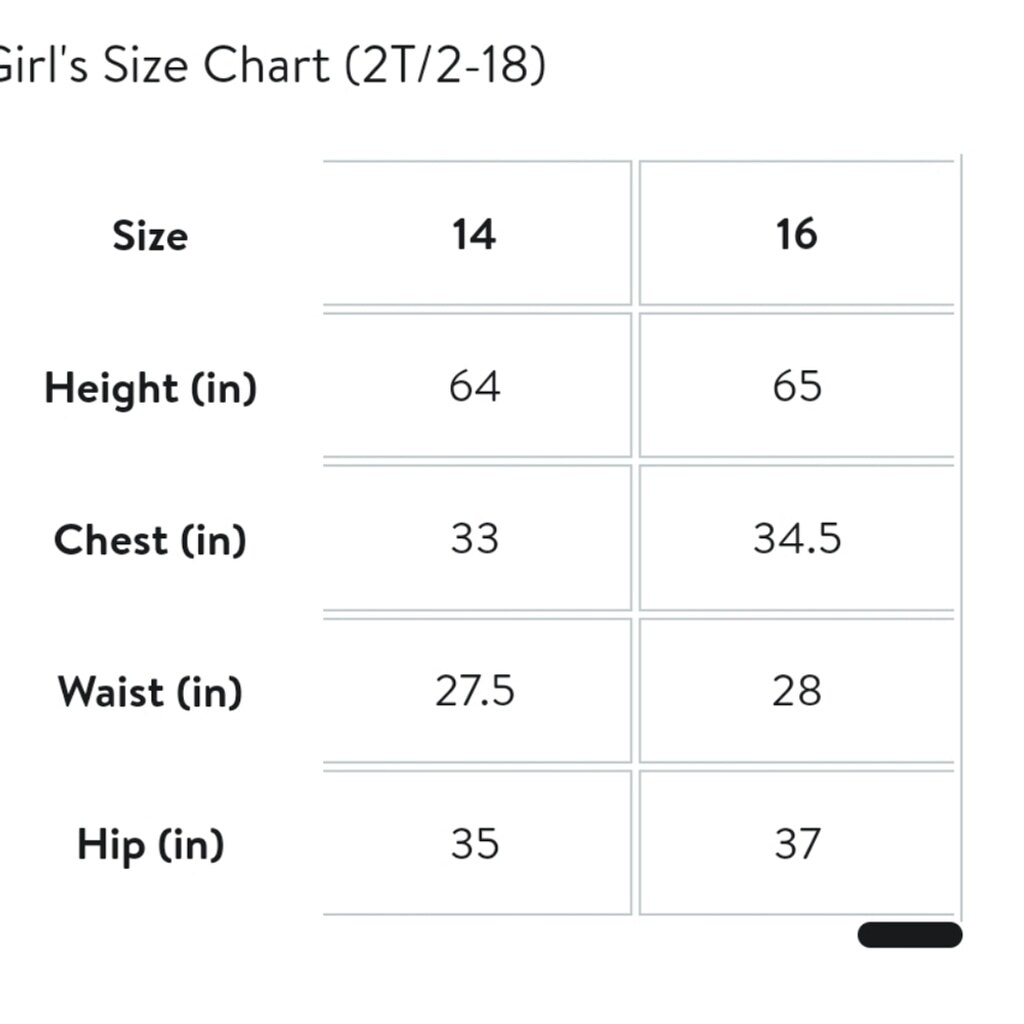Image resolution: width=1024 pixels, height=1024 pixels.
Task: Click the waist value 27.5 cell
Action: point(474,691)
